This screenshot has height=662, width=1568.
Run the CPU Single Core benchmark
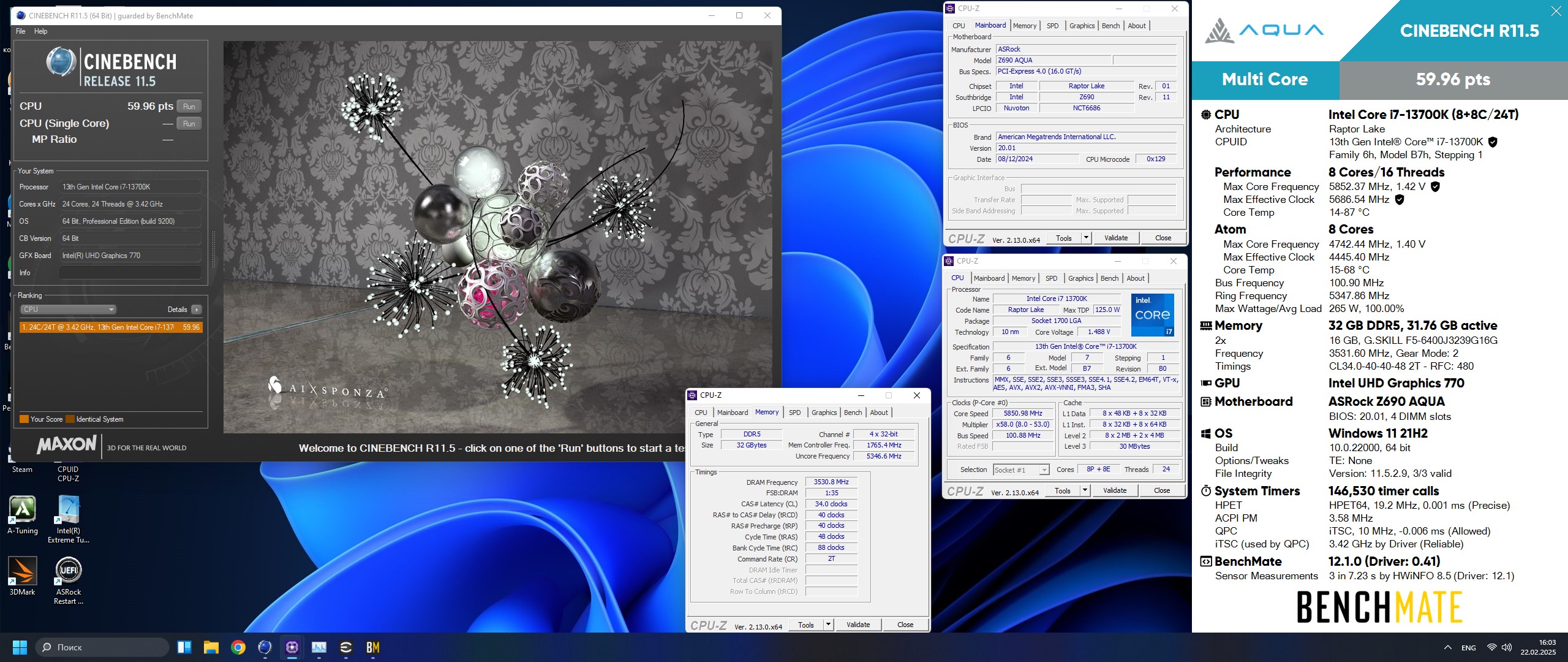coord(189,123)
